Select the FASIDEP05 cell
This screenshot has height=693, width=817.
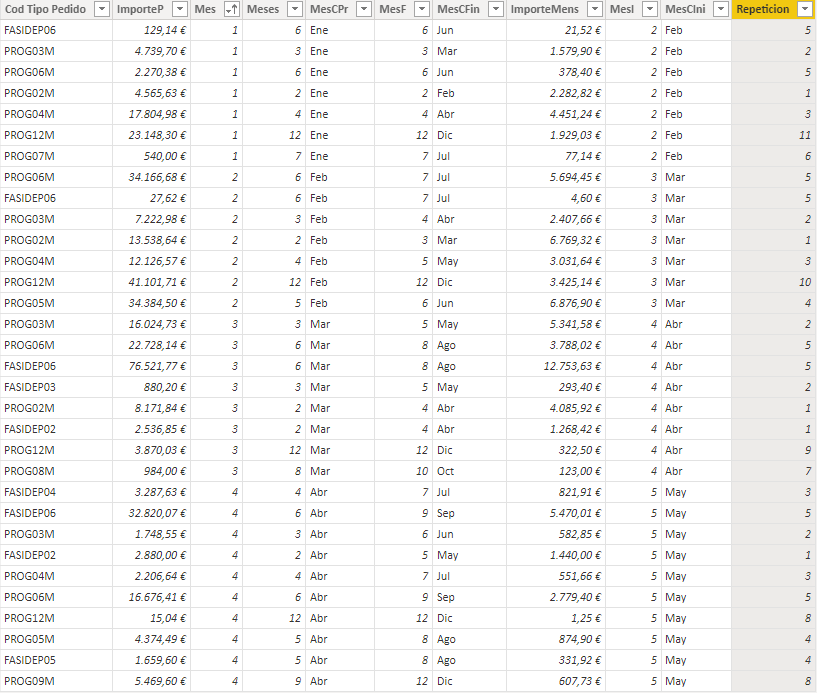pos(56,660)
